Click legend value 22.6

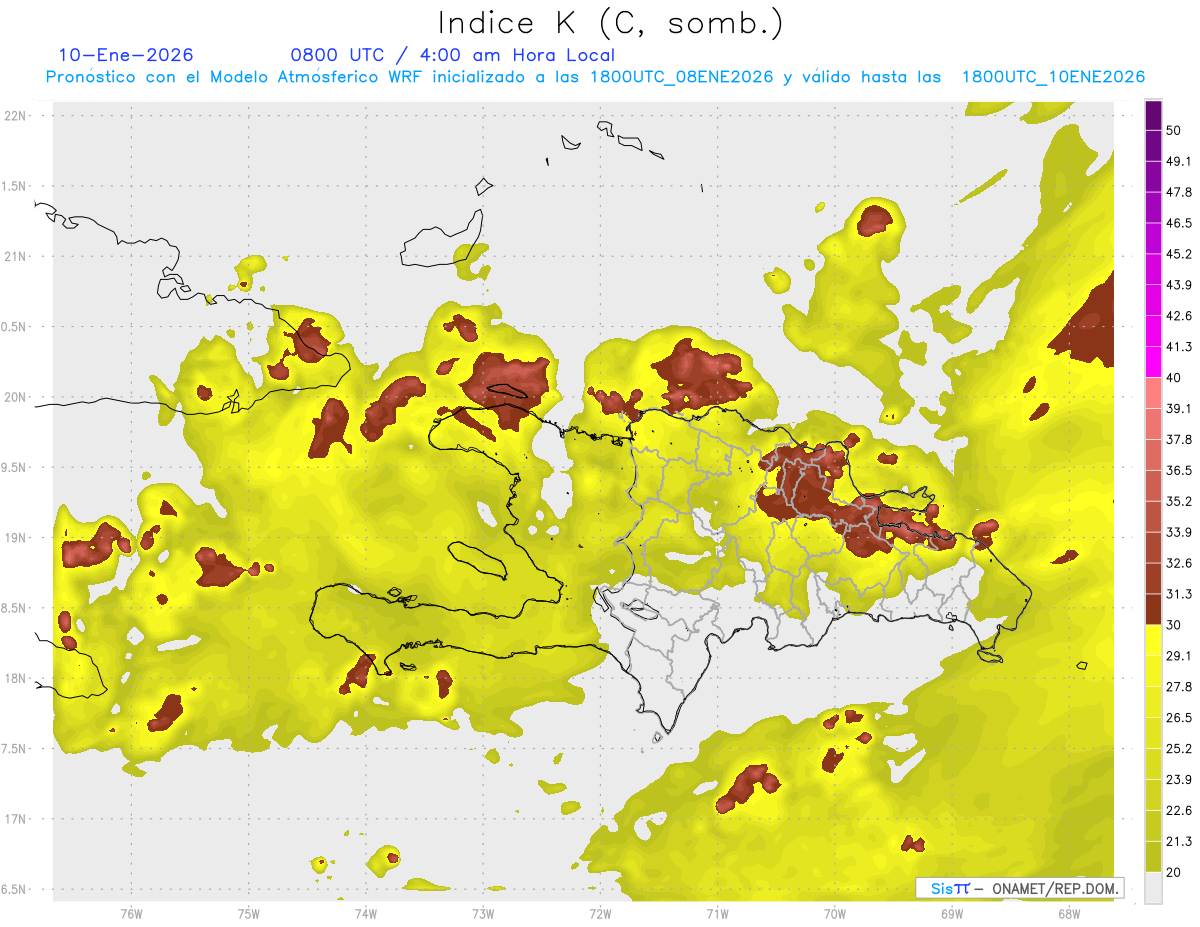[x=1179, y=811]
